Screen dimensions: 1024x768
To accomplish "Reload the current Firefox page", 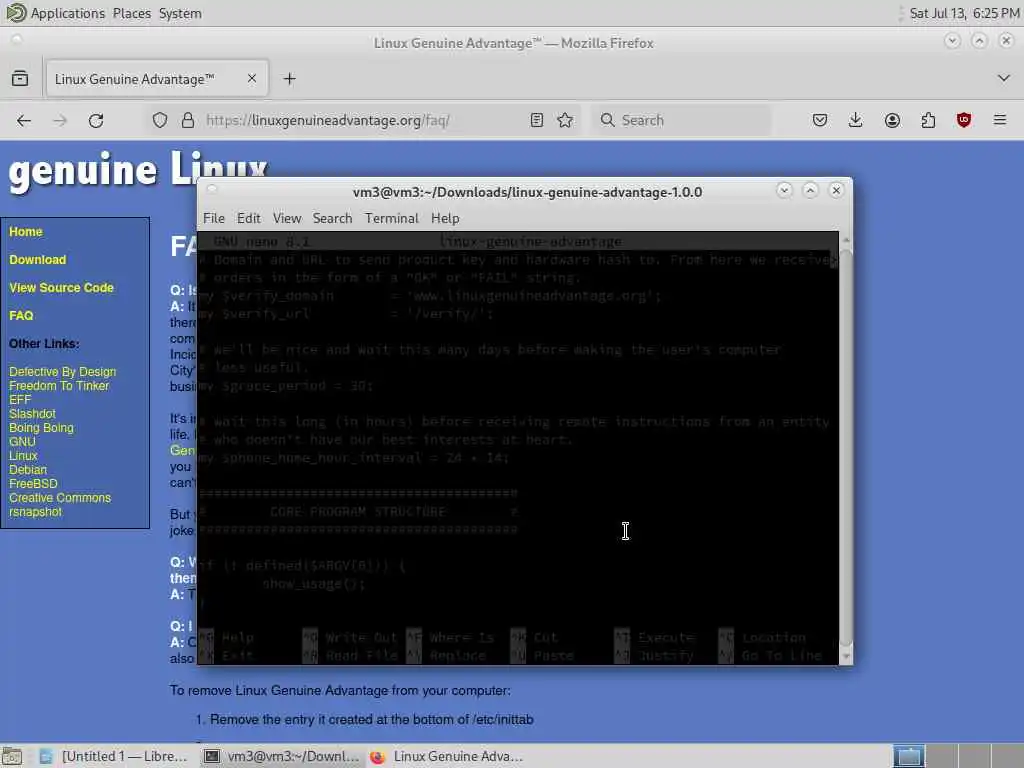I will pyautogui.click(x=96, y=120).
